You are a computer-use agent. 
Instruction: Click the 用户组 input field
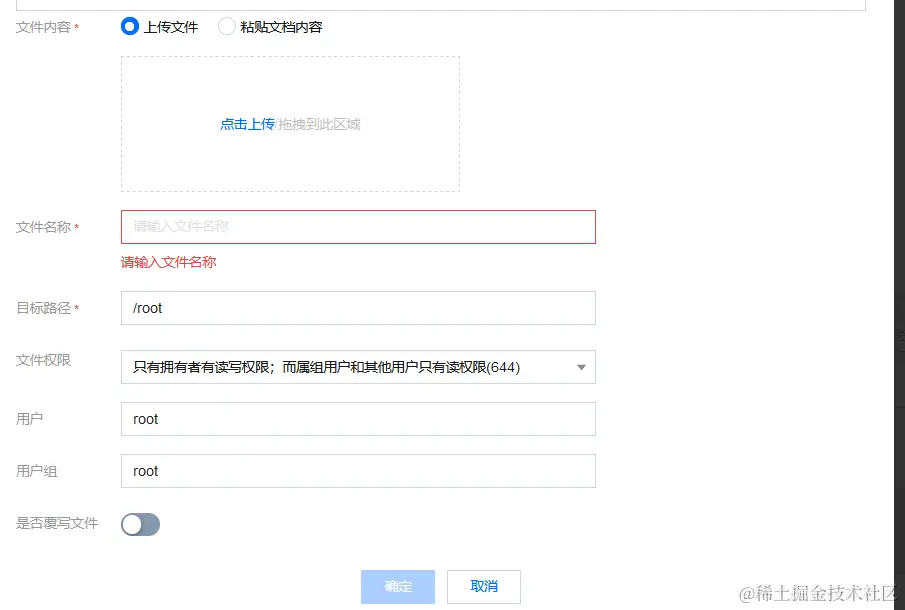(358, 471)
